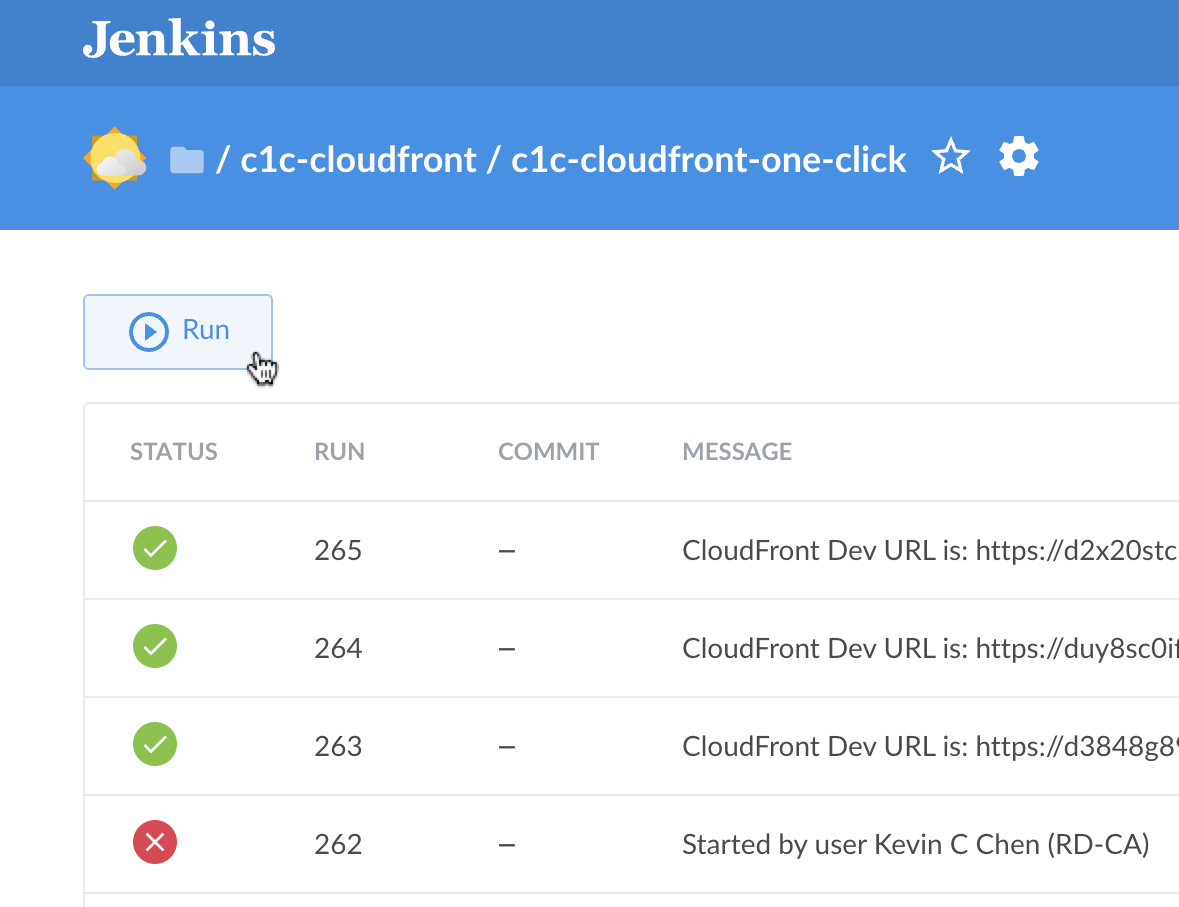Click success status icon for run 264
The width and height of the screenshot is (1179, 907).
pyautogui.click(x=155, y=646)
